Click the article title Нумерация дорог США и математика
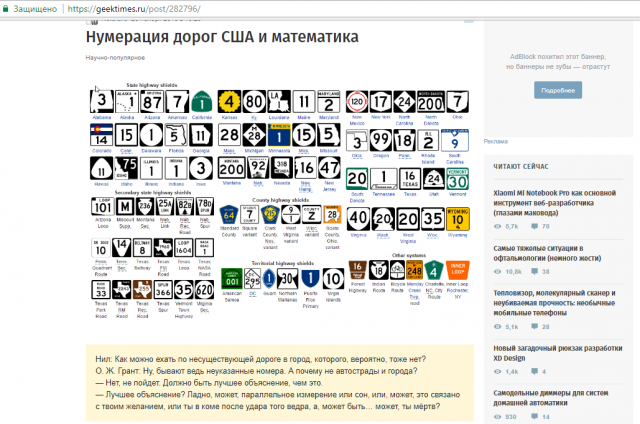 (222, 37)
